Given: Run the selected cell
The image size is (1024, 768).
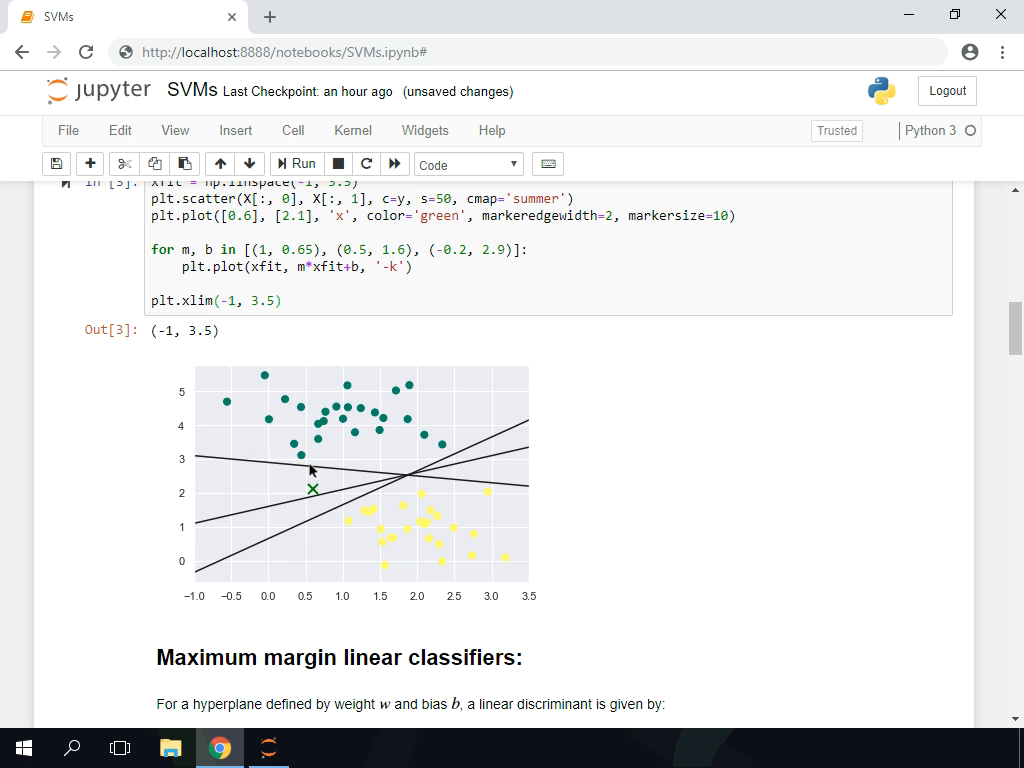Looking at the screenshot, I should (x=297, y=163).
